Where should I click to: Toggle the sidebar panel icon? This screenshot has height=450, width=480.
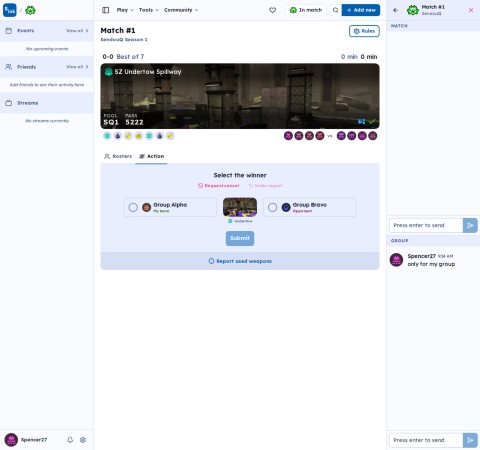point(106,10)
